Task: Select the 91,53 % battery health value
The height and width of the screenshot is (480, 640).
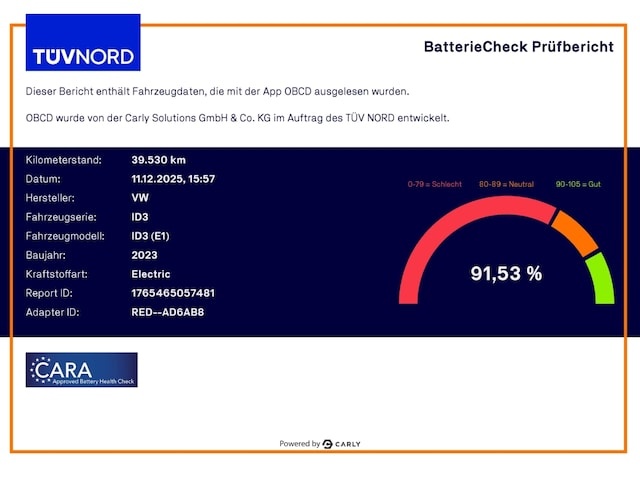Action: (506, 273)
